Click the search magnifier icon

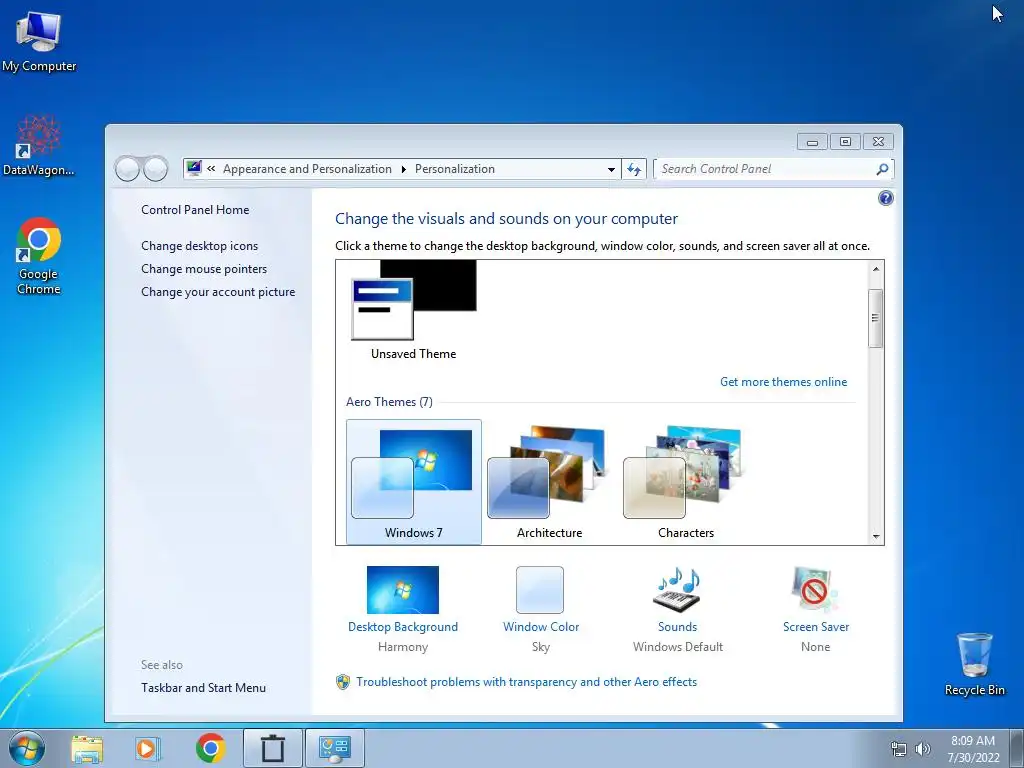point(882,169)
